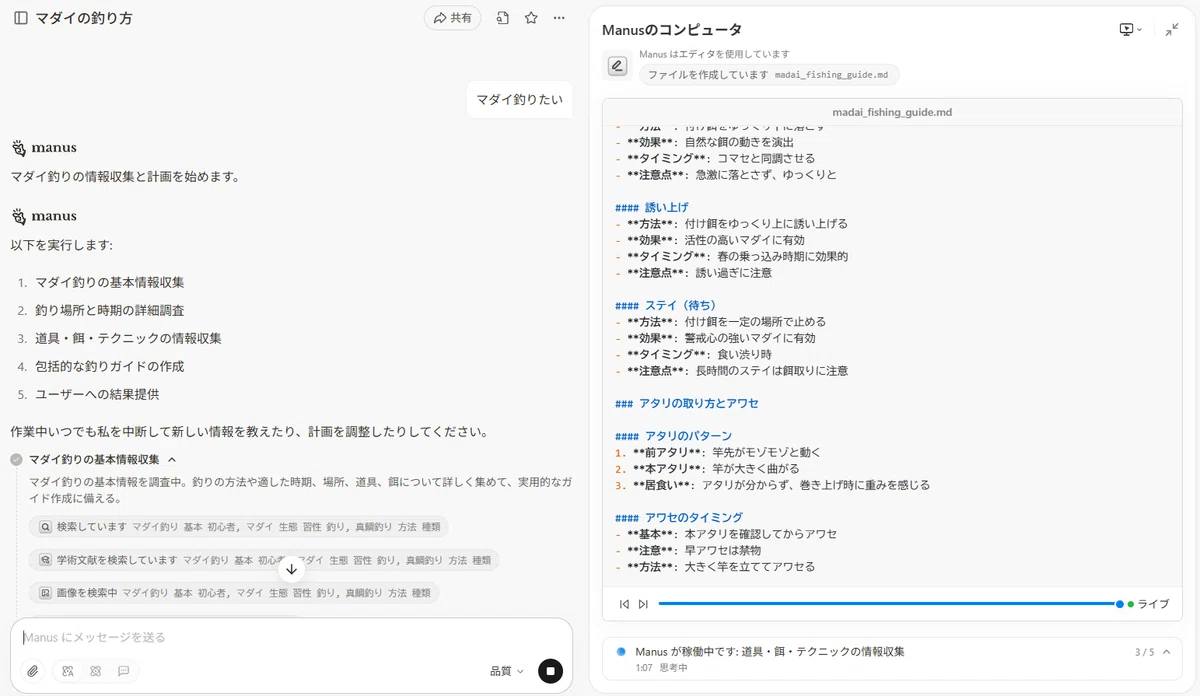
Task: Click plan item 包括的な釣りガイドの作成
Action: [109, 367]
